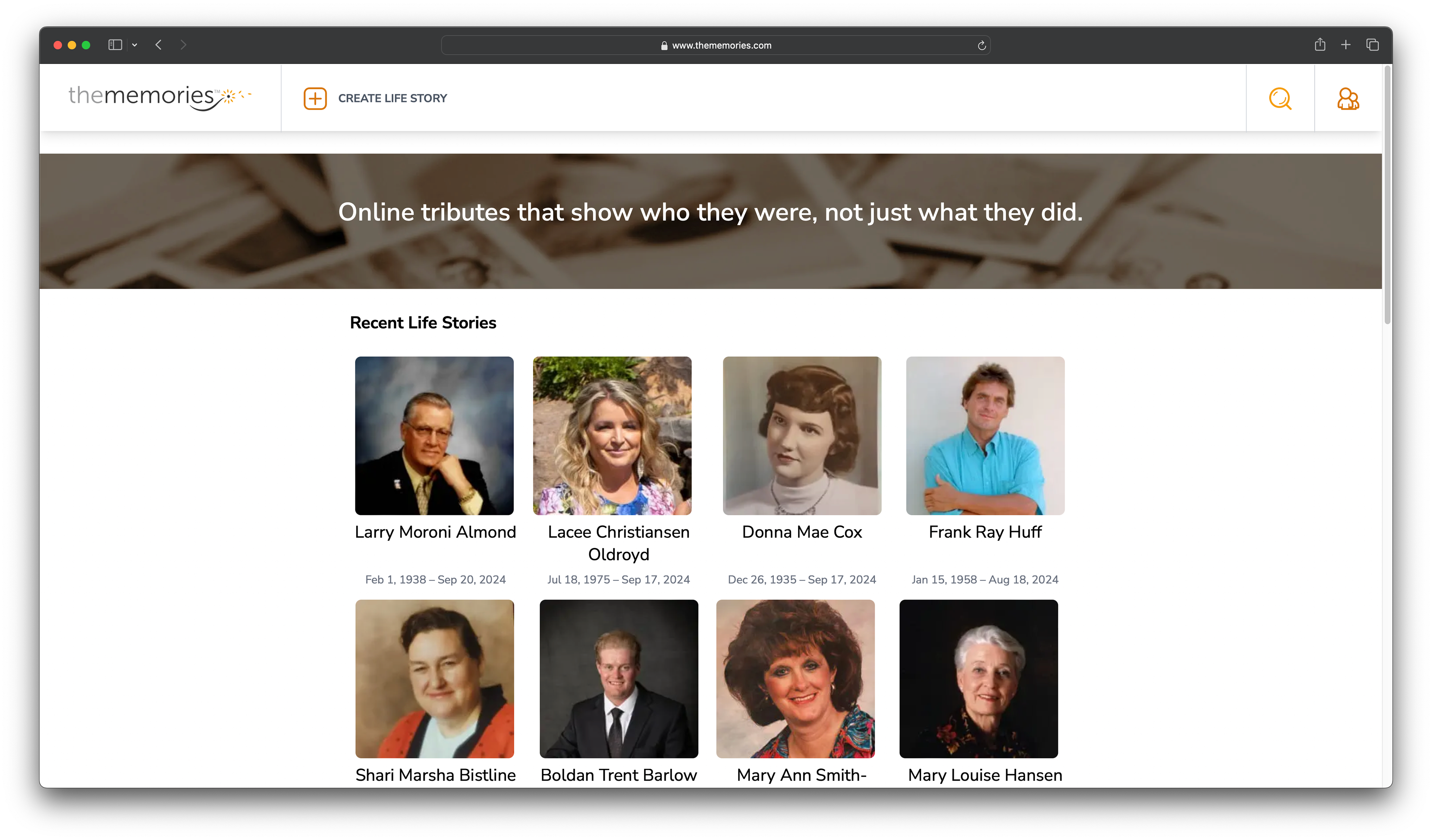Click the Online tributes banner headline

(710, 213)
